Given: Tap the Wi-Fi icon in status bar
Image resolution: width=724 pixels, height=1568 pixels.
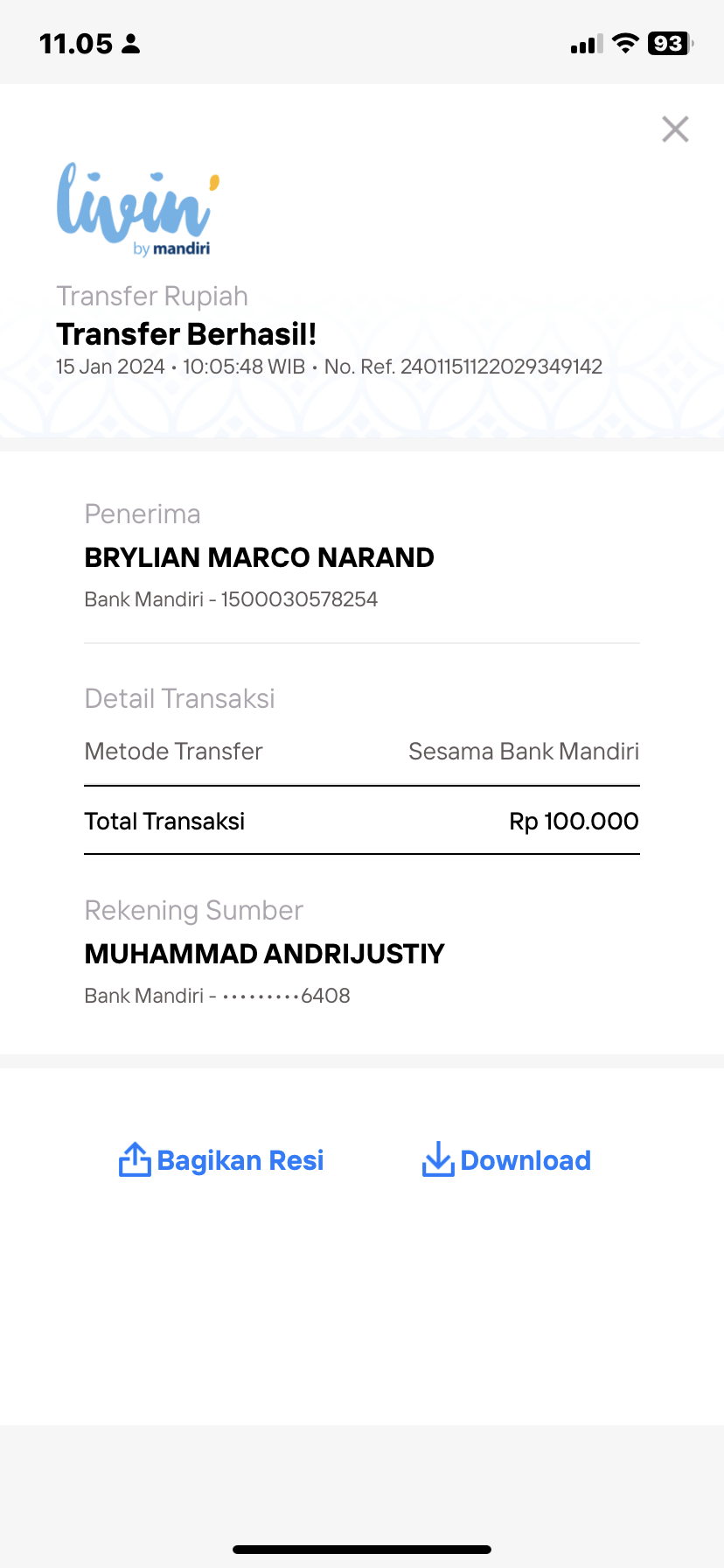Looking at the screenshot, I should coord(625,44).
